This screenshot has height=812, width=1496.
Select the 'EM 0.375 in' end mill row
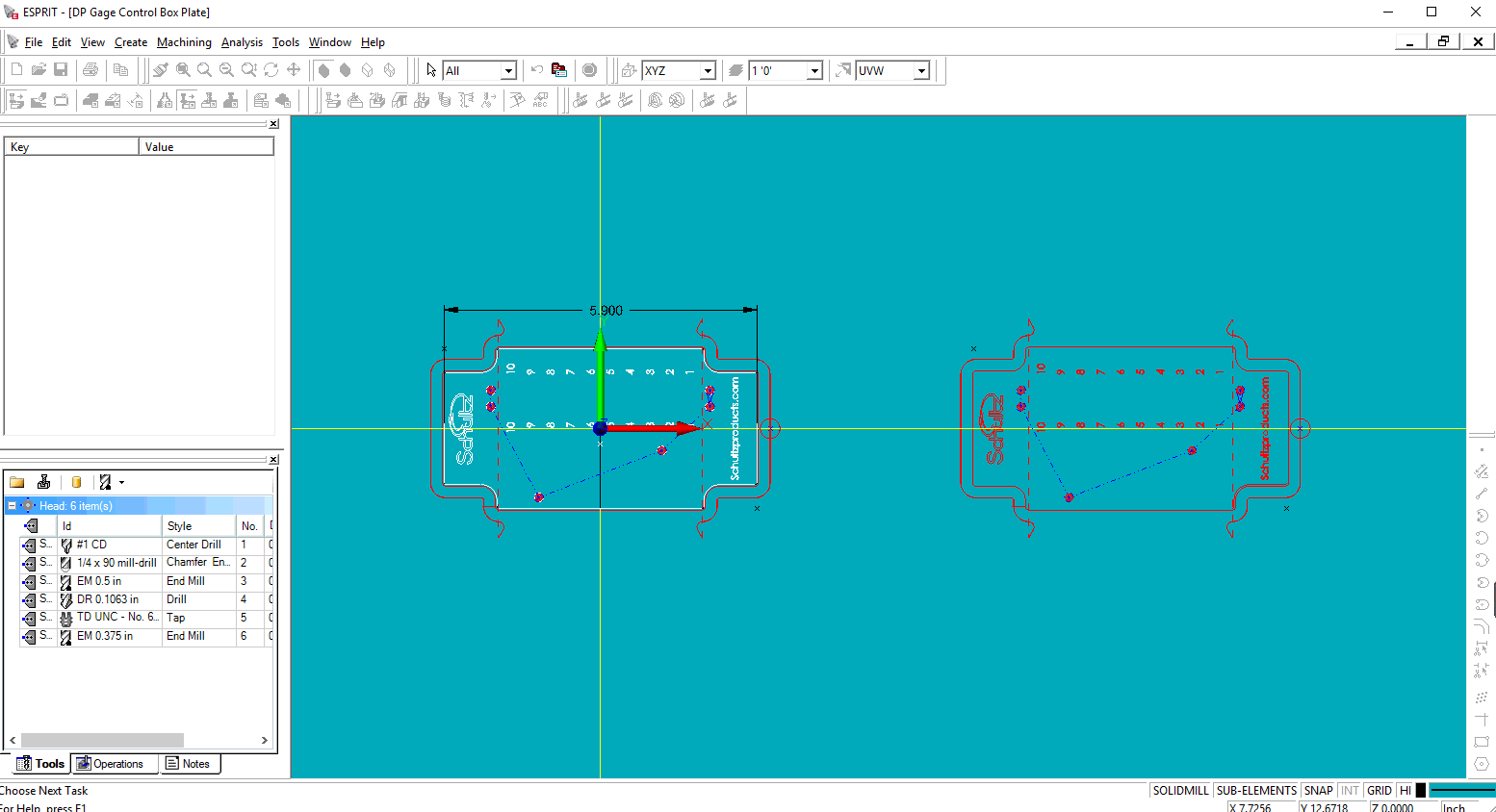click(x=146, y=636)
